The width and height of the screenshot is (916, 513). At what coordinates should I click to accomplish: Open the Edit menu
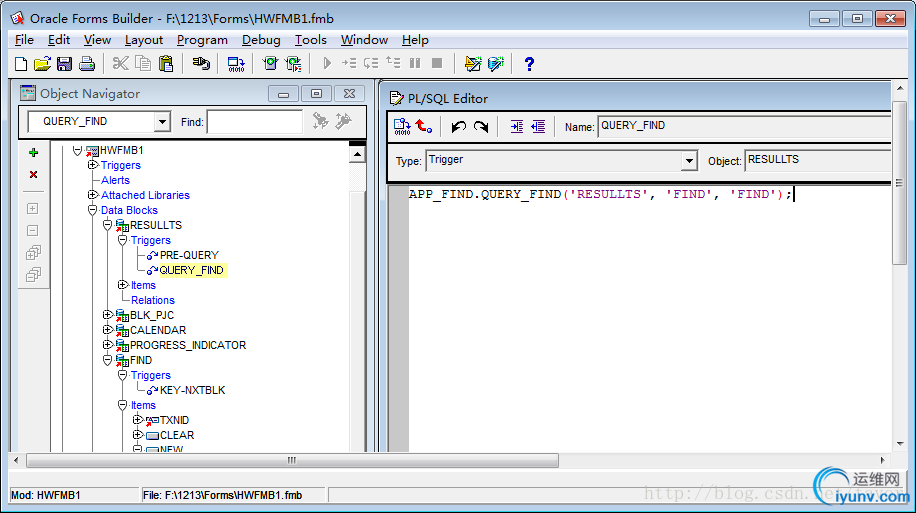[x=59, y=40]
